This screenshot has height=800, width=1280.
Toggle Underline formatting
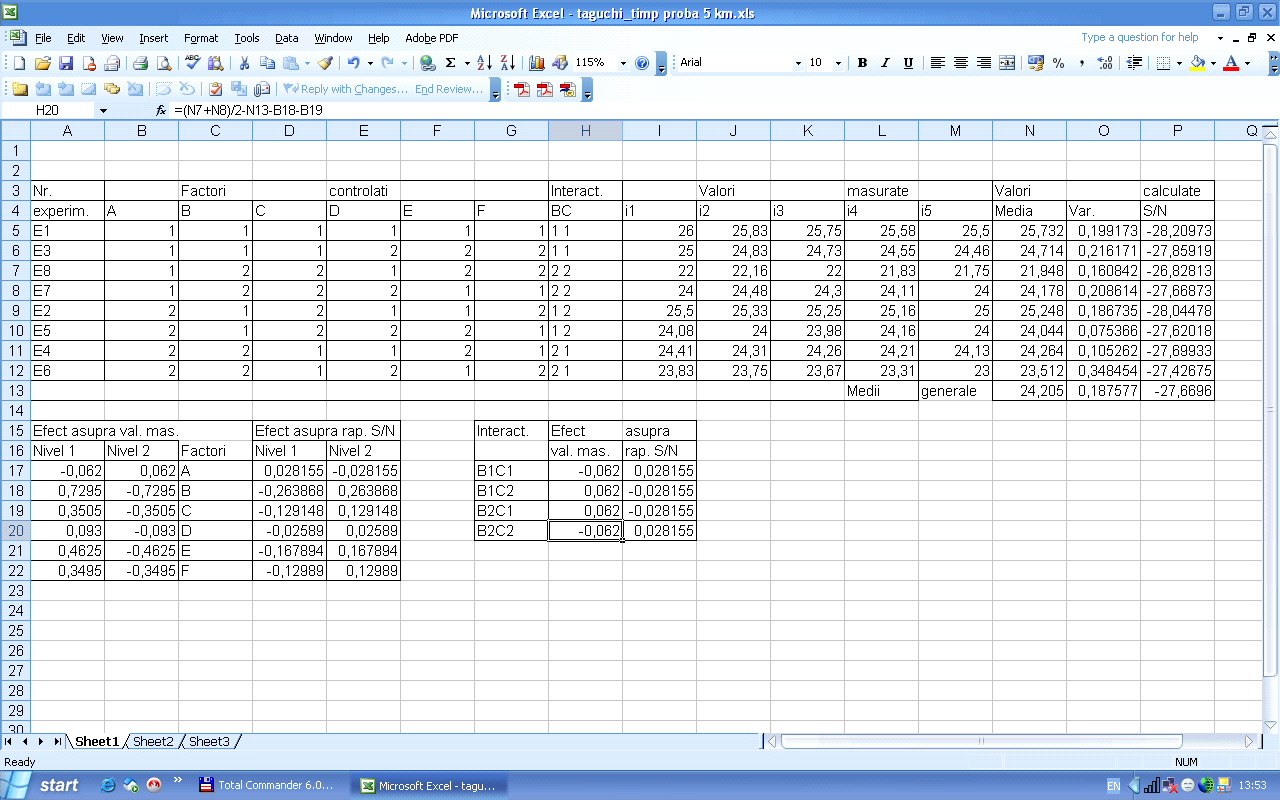coord(908,63)
